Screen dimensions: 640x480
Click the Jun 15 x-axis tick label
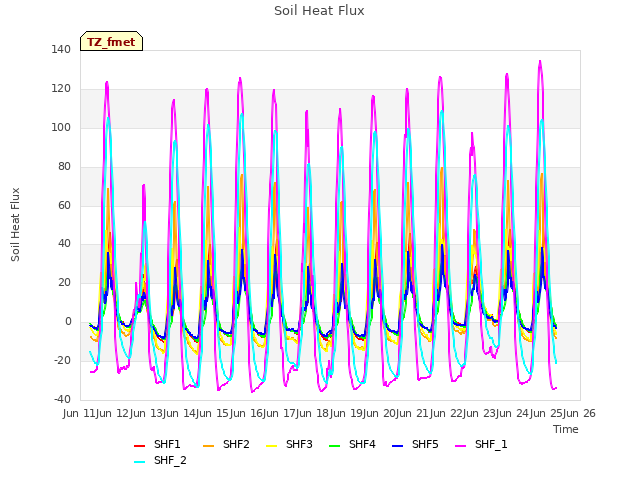click(x=213, y=413)
